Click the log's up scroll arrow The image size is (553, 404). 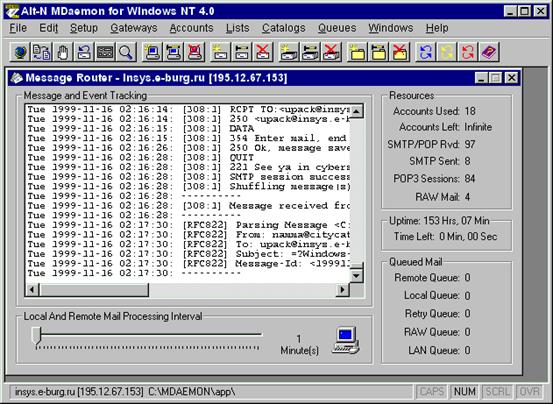tap(357, 111)
